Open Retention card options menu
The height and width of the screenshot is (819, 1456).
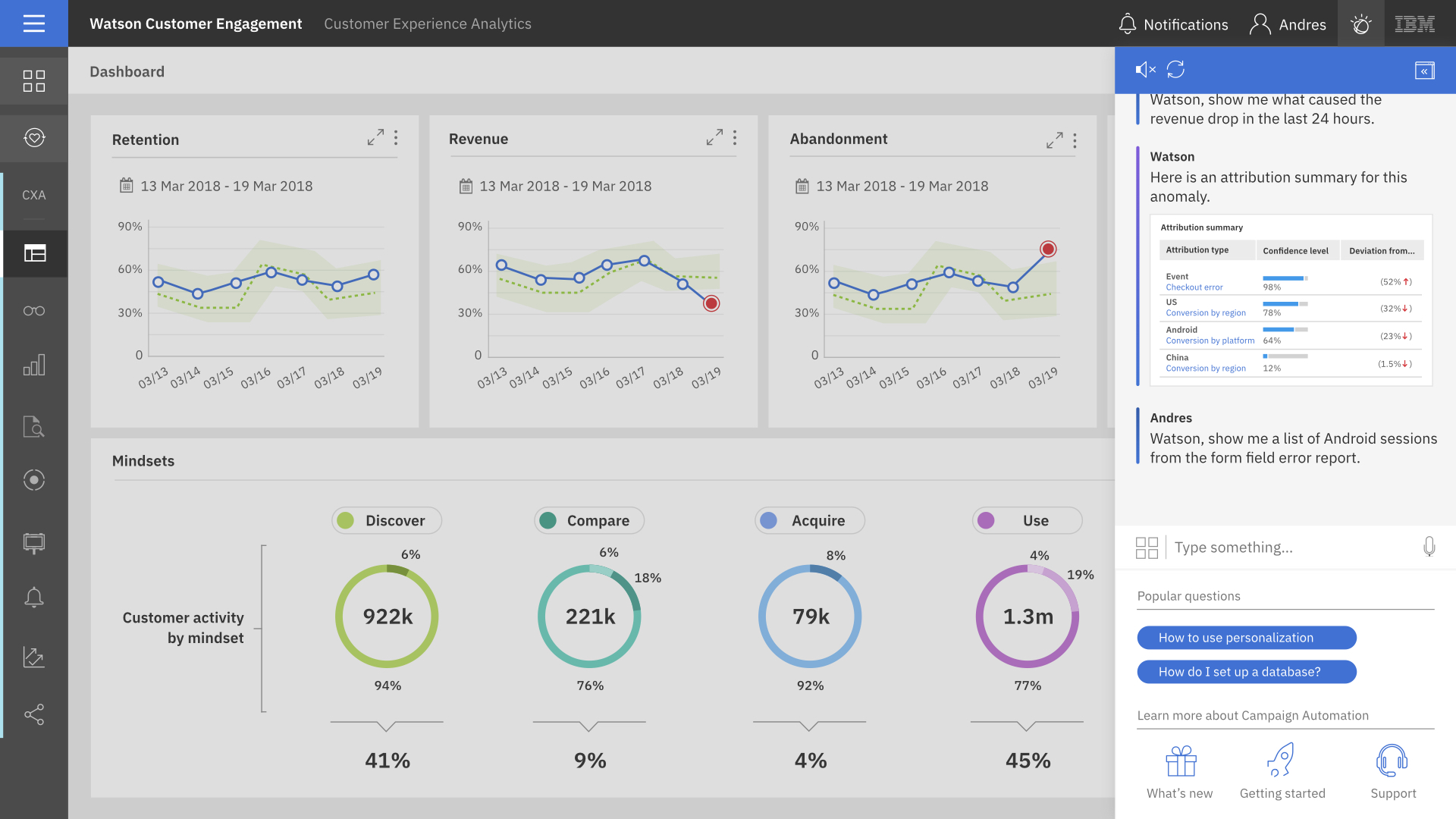[x=396, y=137]
